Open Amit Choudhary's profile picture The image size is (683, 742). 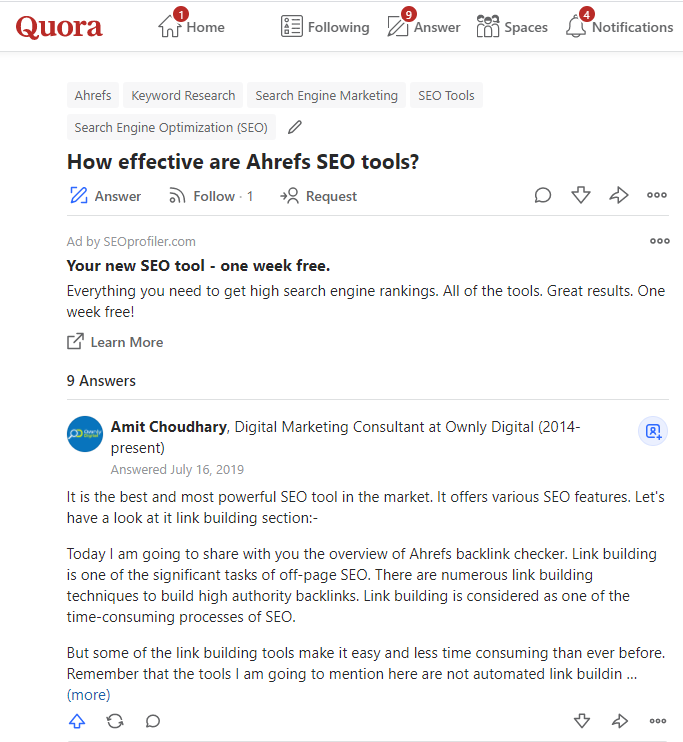click(85, 434)
